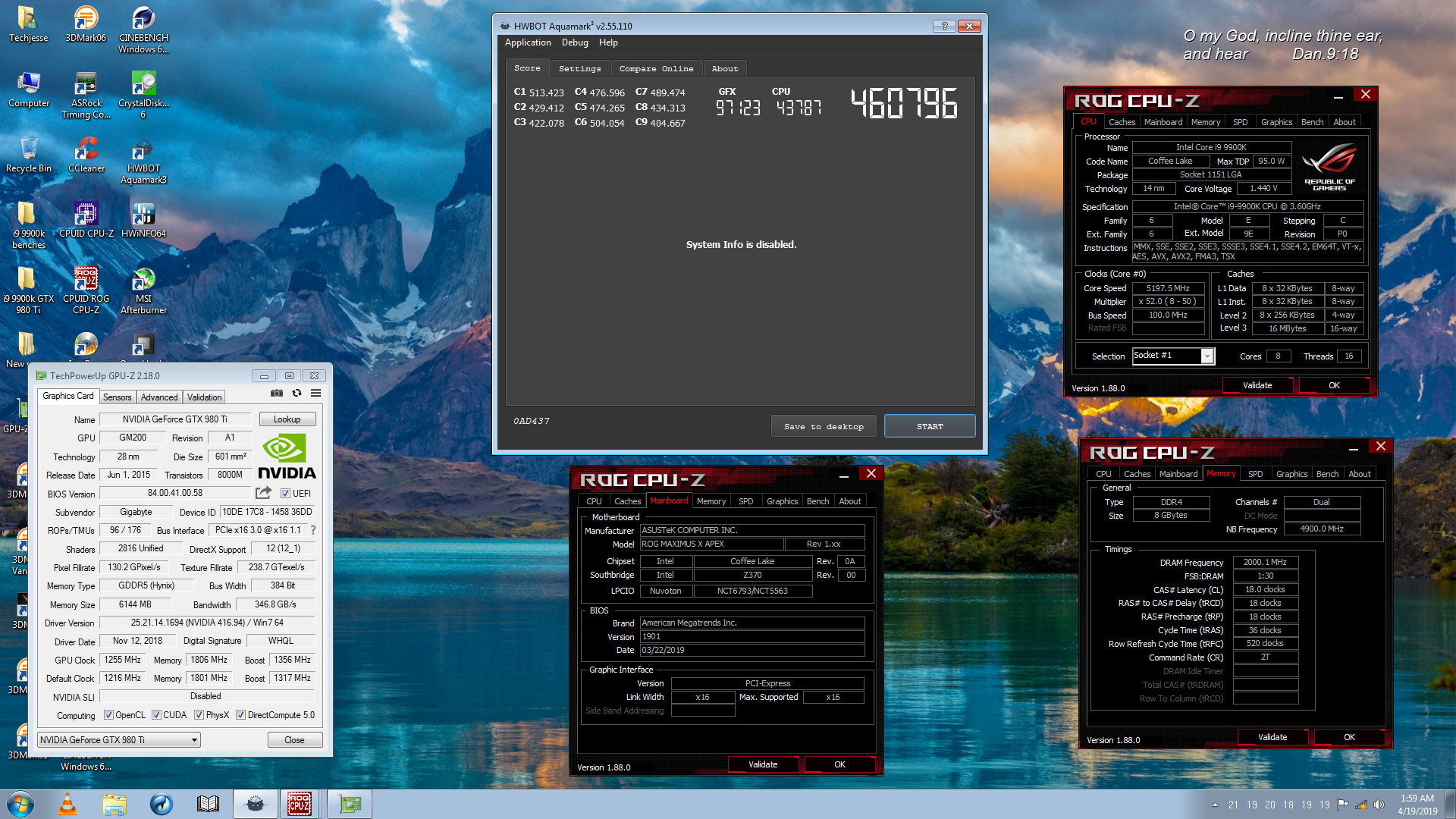Click OK in the Mainboard CPU-Z window

pyautogui.click(x=839, y=764)
